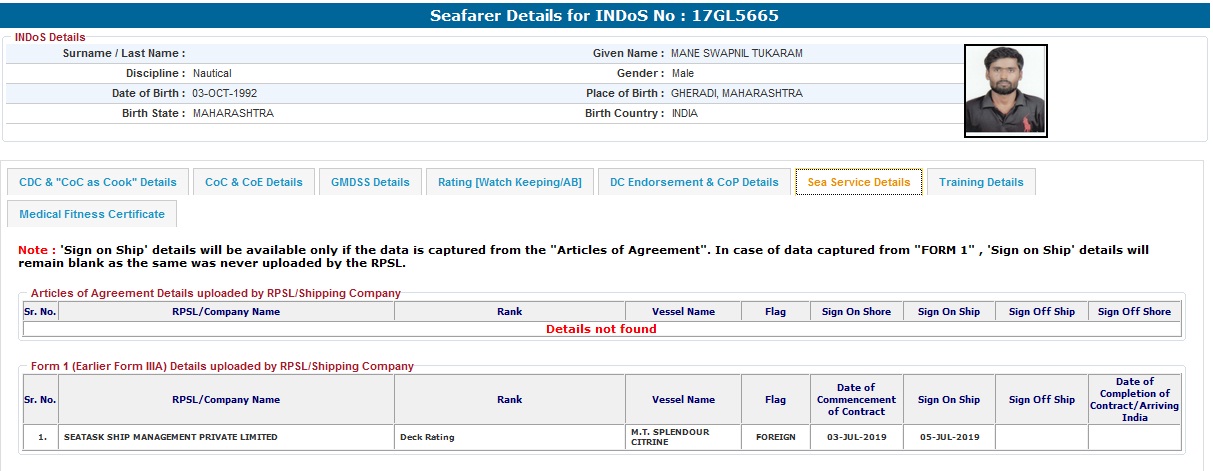Select the GMDSS Details tab
Image resolution: width=1213 pixels, height=471 pixels.
tap(370, 182)
